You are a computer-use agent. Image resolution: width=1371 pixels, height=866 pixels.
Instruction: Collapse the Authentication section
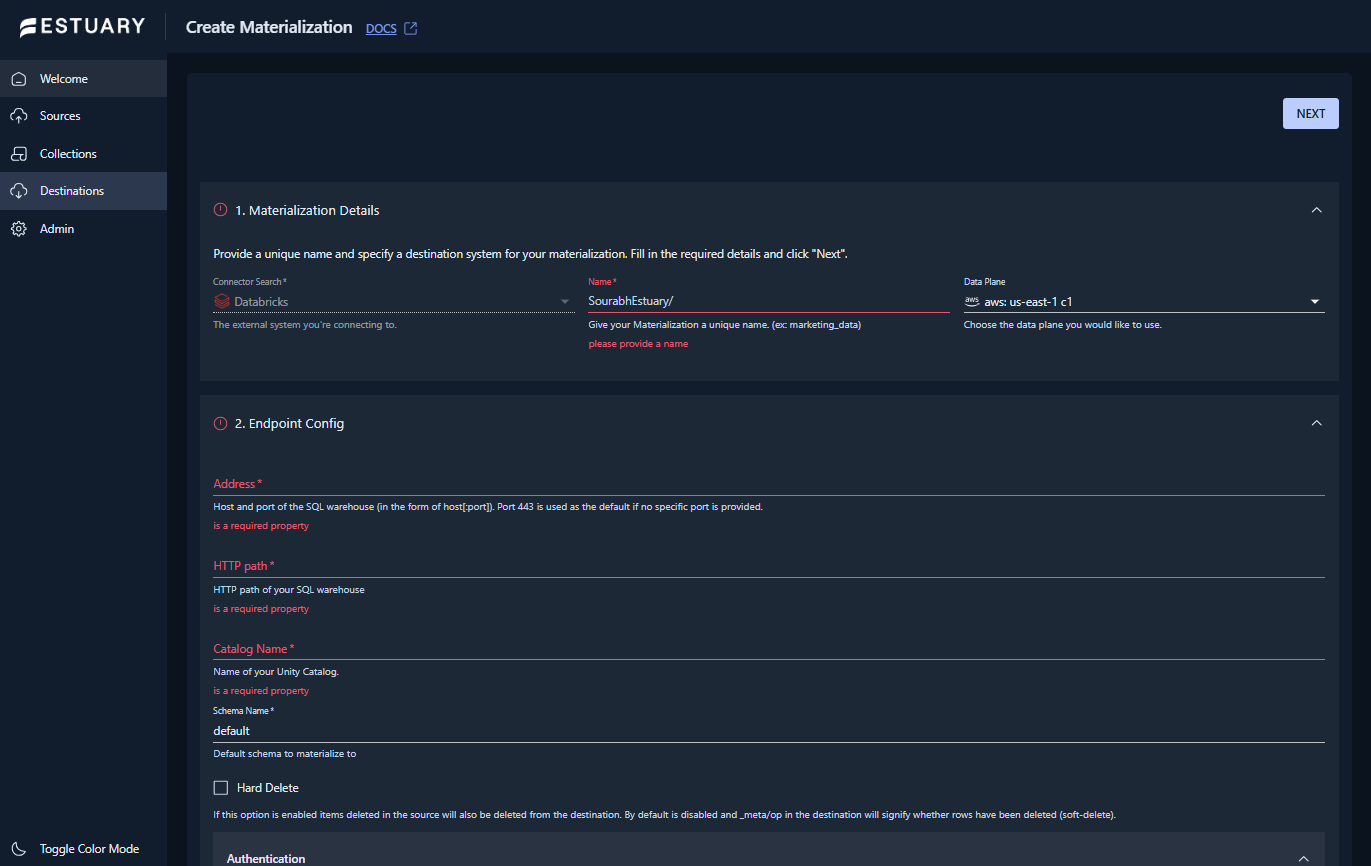click(x=1303, y=858)
